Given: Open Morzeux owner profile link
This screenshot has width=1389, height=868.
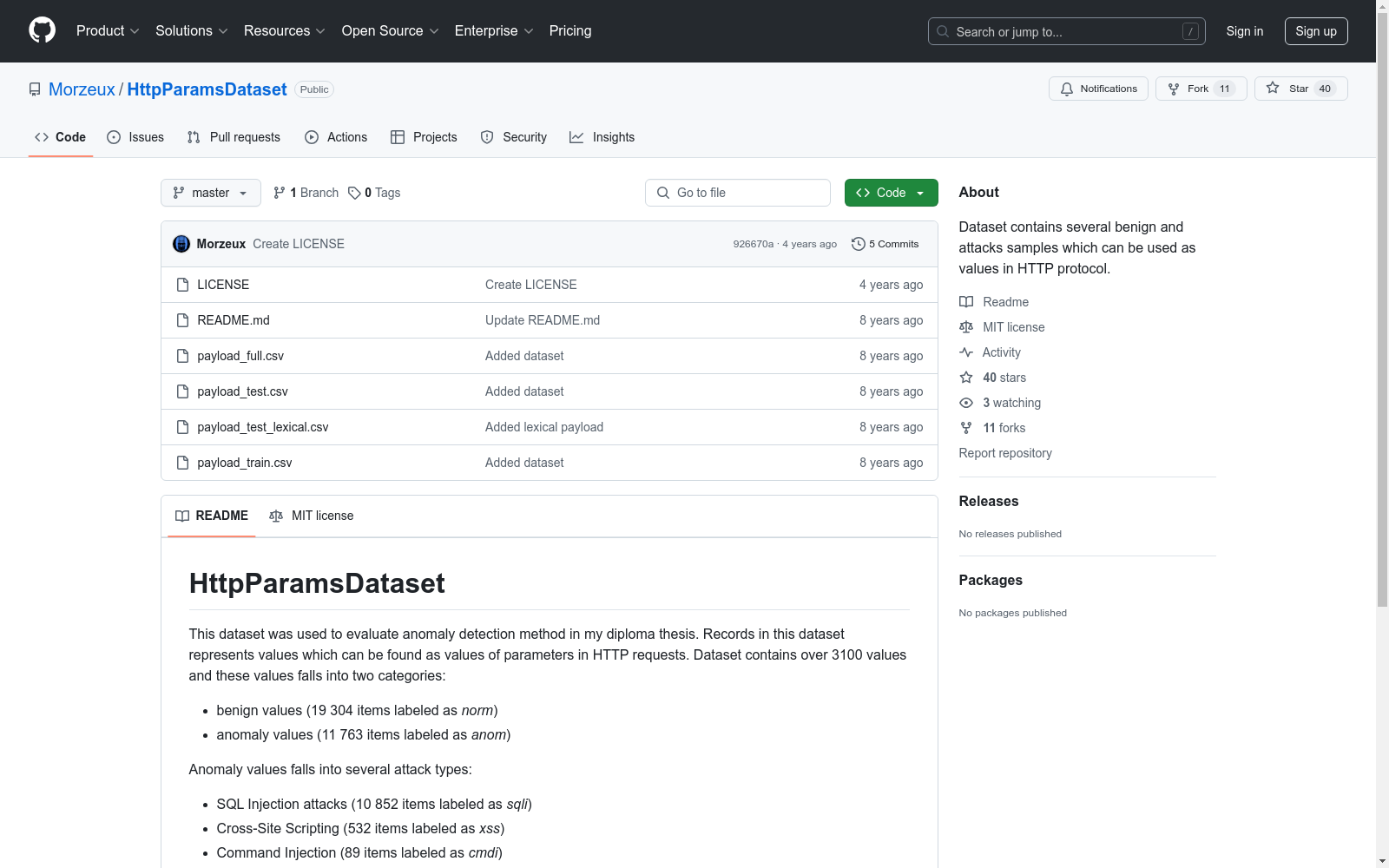Looking at the screenshot, I should (82, 89).
